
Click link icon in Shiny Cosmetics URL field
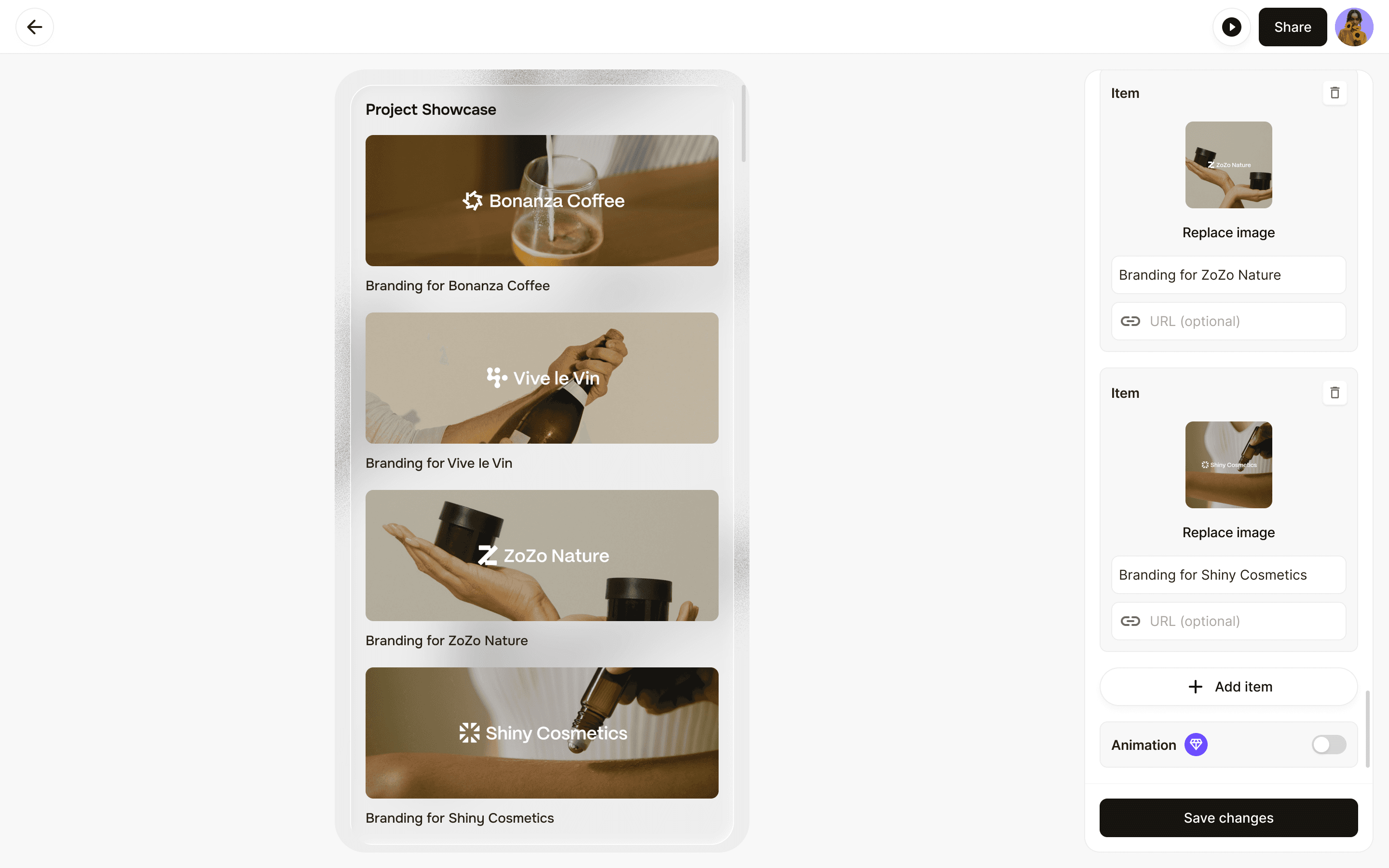coord(1130,621)
